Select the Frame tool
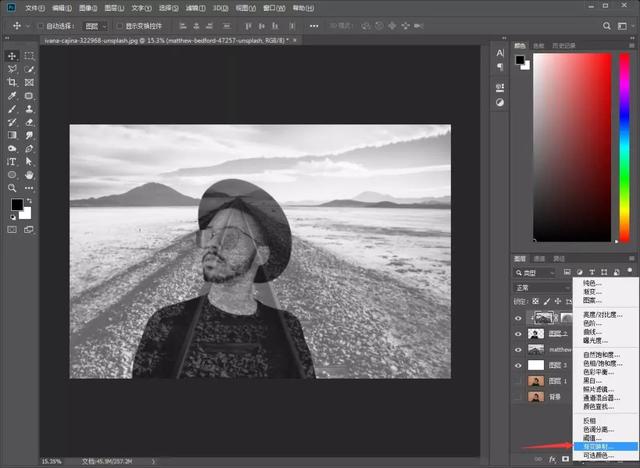Image resolution: width=640 pixels, height=468 pixels. [29, 82]
